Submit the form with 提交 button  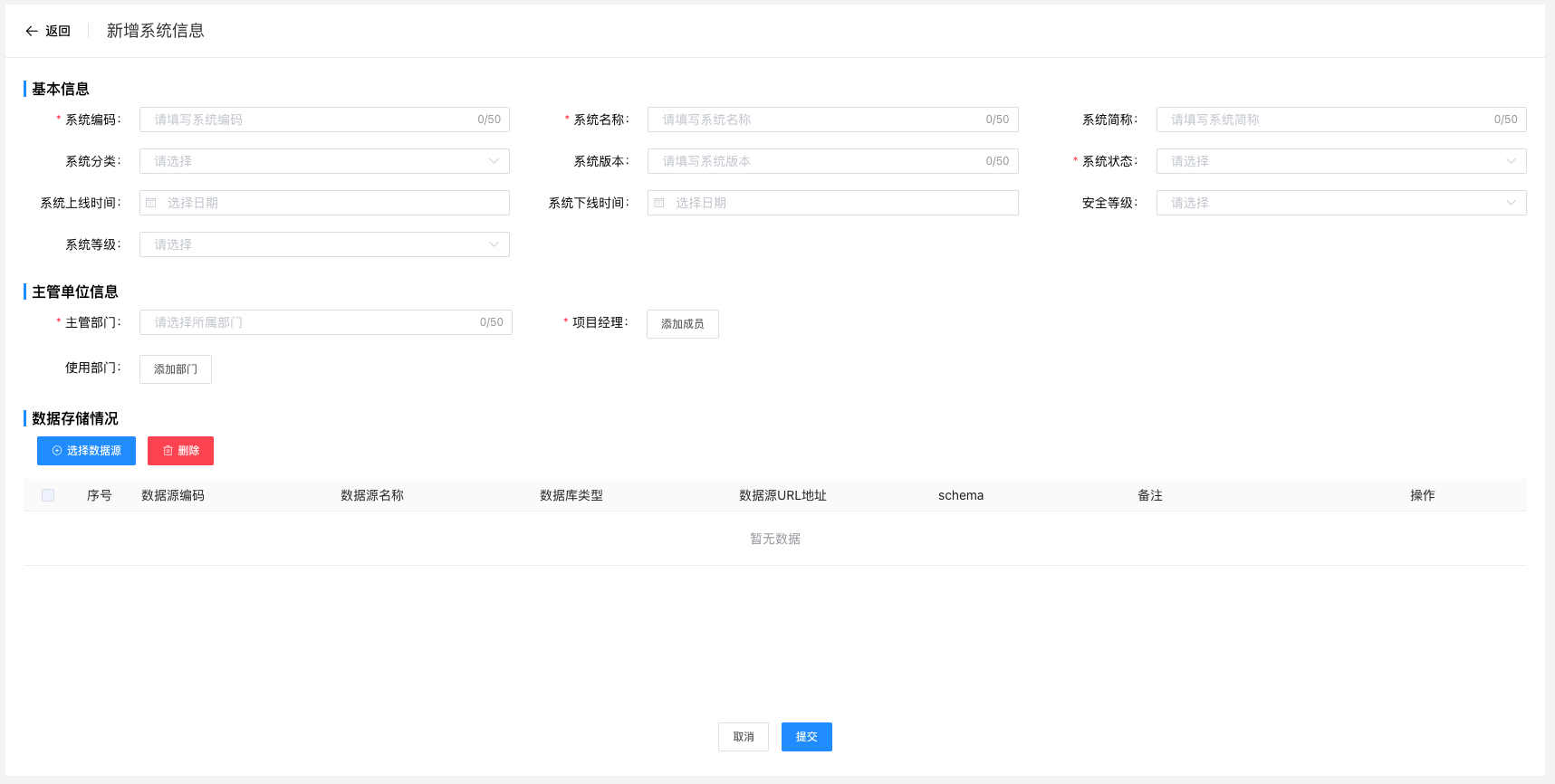tap(806, 737)
